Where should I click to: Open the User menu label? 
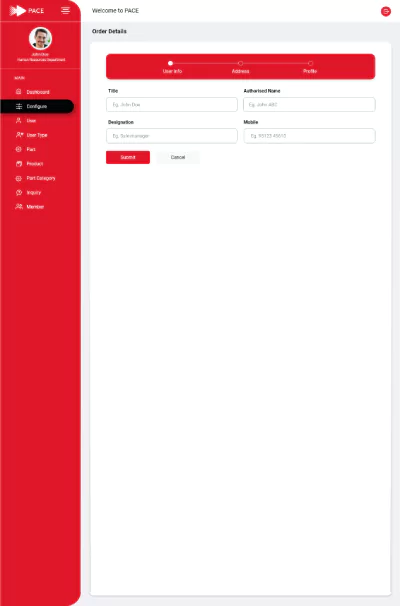(x=31, y=121)
